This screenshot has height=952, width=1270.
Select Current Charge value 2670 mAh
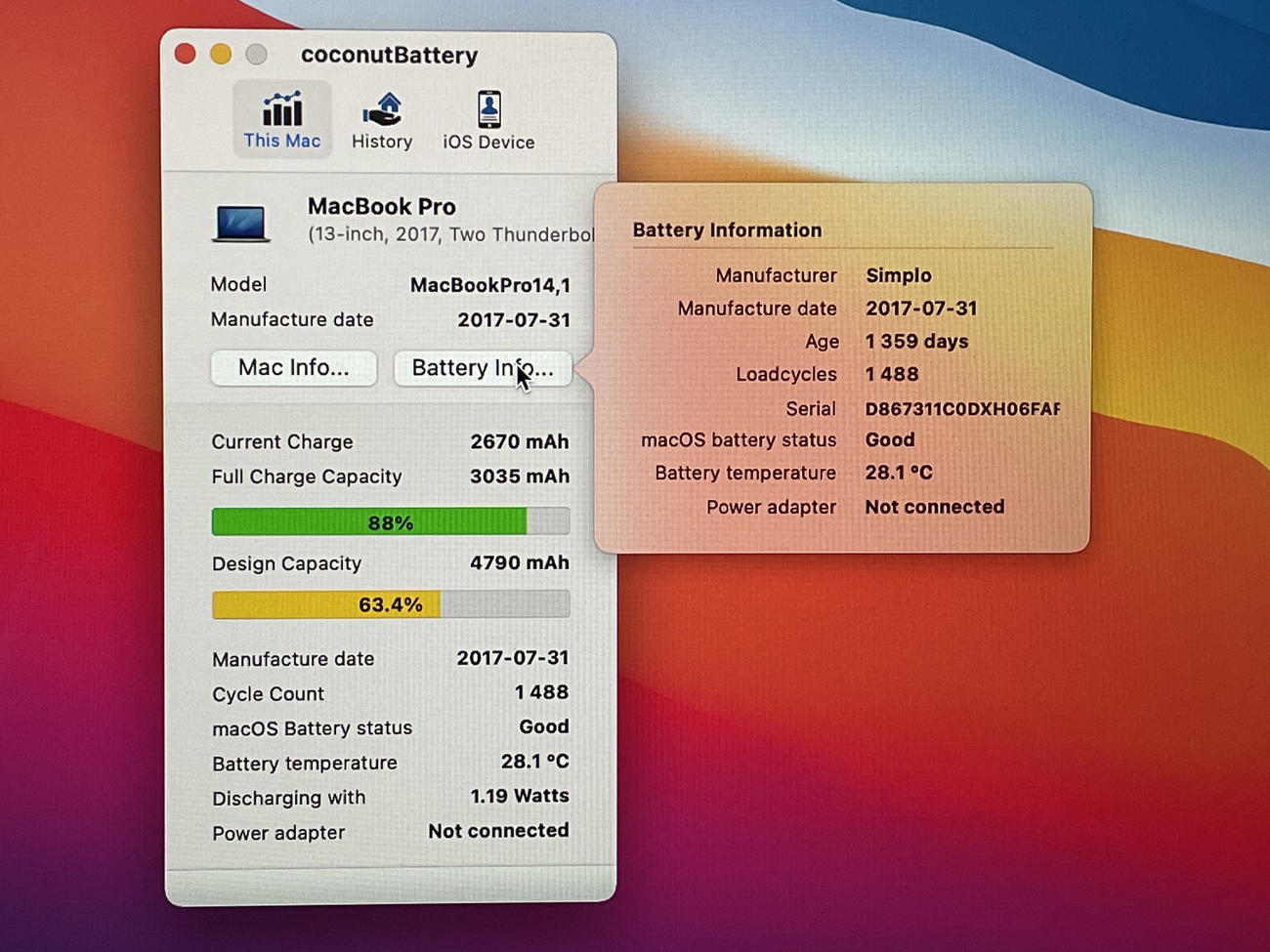pyautogui.click(x=520, y=441)
